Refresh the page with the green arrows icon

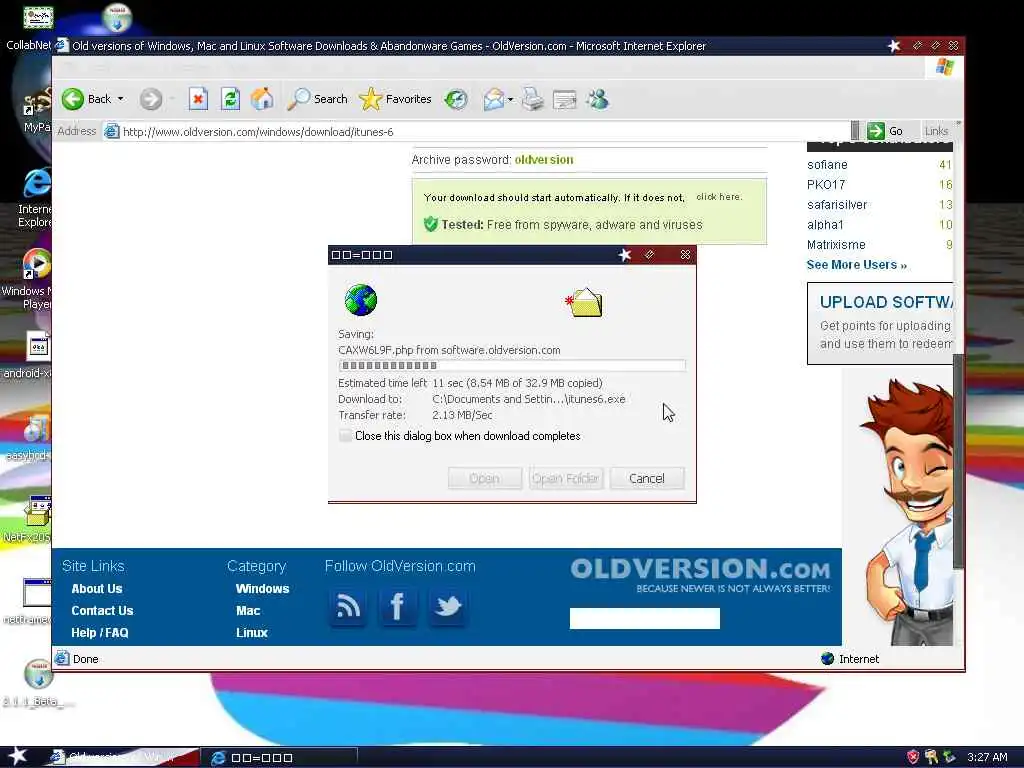(x=230, y=99)
